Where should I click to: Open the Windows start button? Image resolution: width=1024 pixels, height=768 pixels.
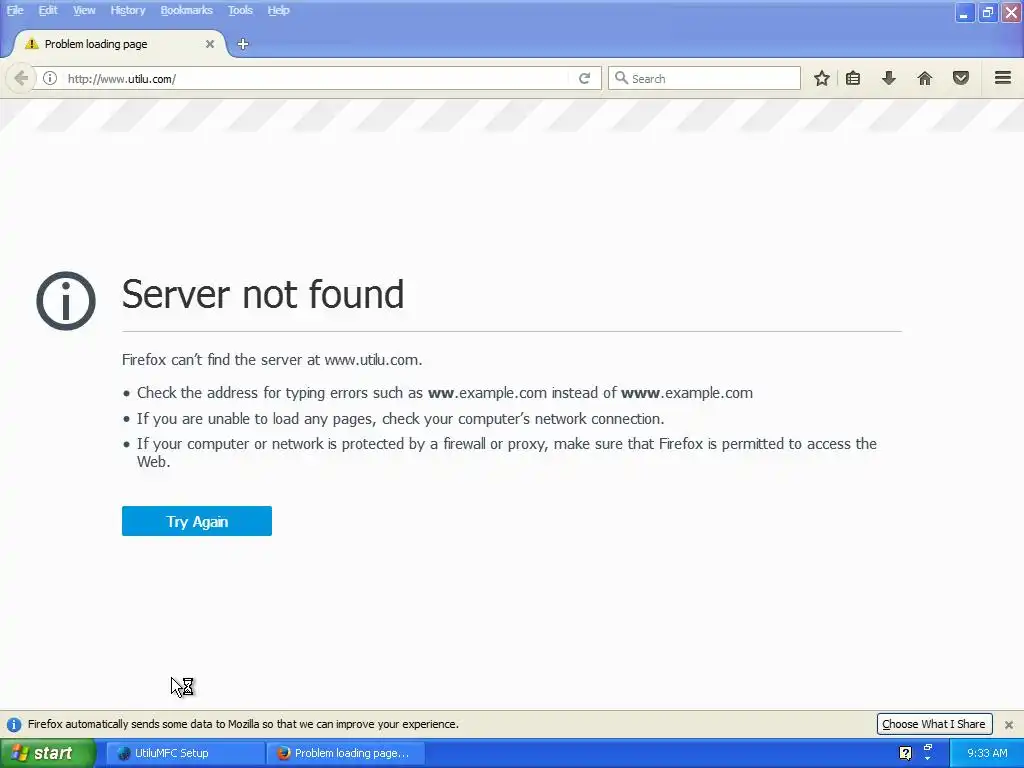48,754
